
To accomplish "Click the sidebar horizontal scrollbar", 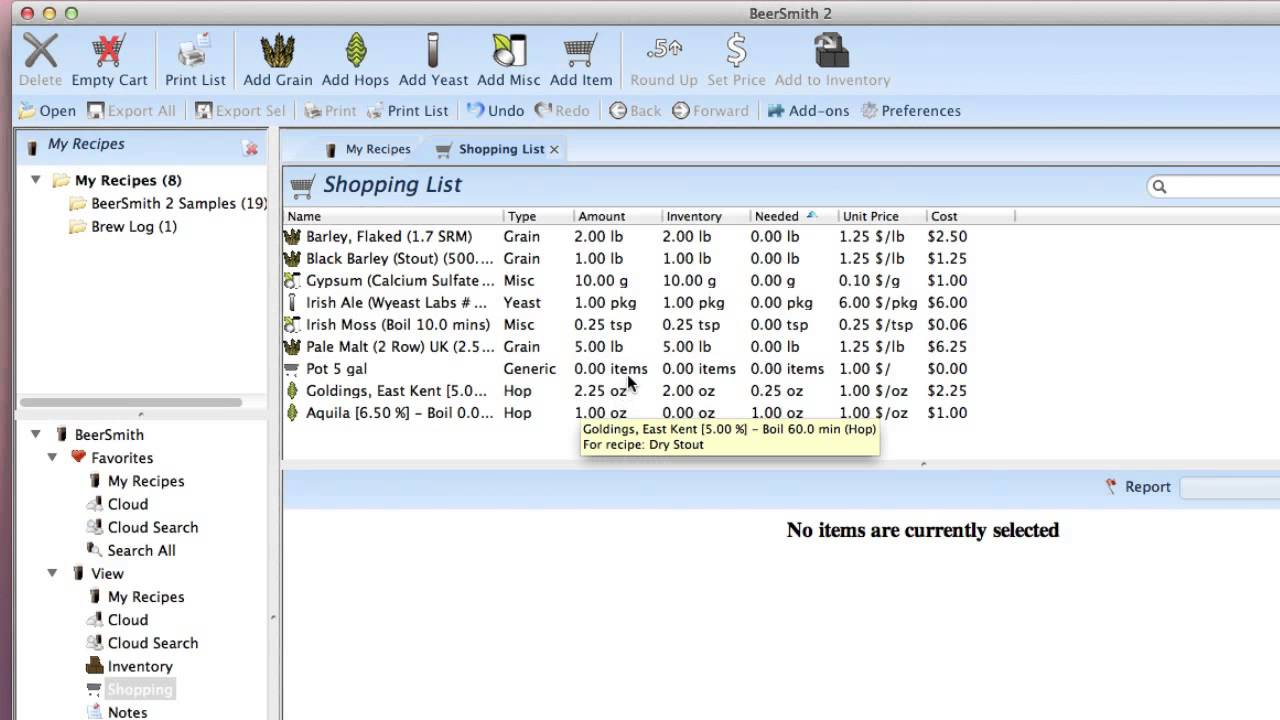I will (x=130, y=402).
